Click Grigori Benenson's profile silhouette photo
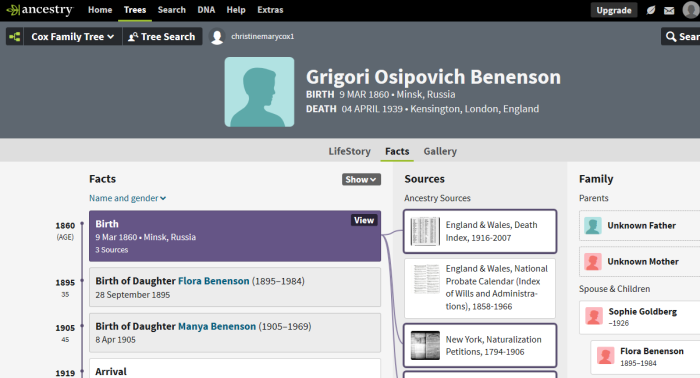700x378 pixels. [x=259, y=92]
